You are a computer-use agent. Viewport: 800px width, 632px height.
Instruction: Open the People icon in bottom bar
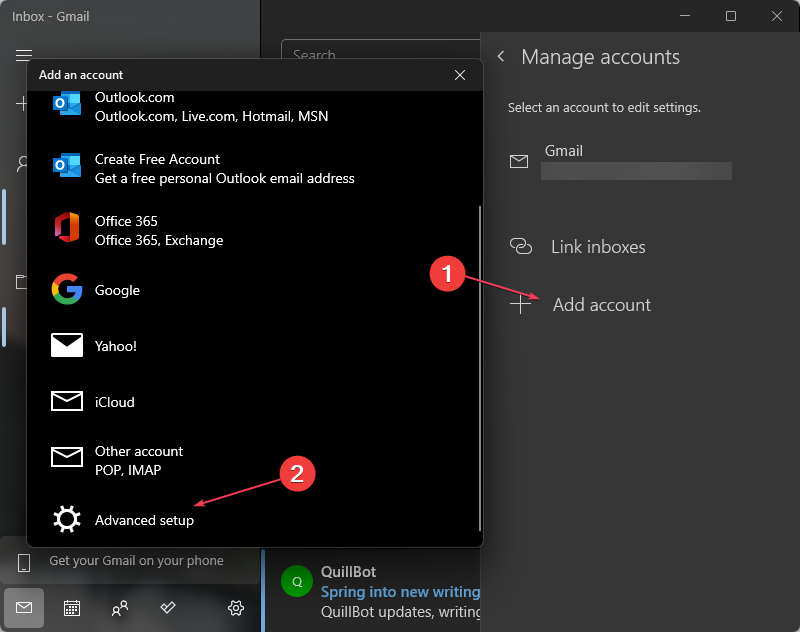pyautogui.click(x=120, y=607)
